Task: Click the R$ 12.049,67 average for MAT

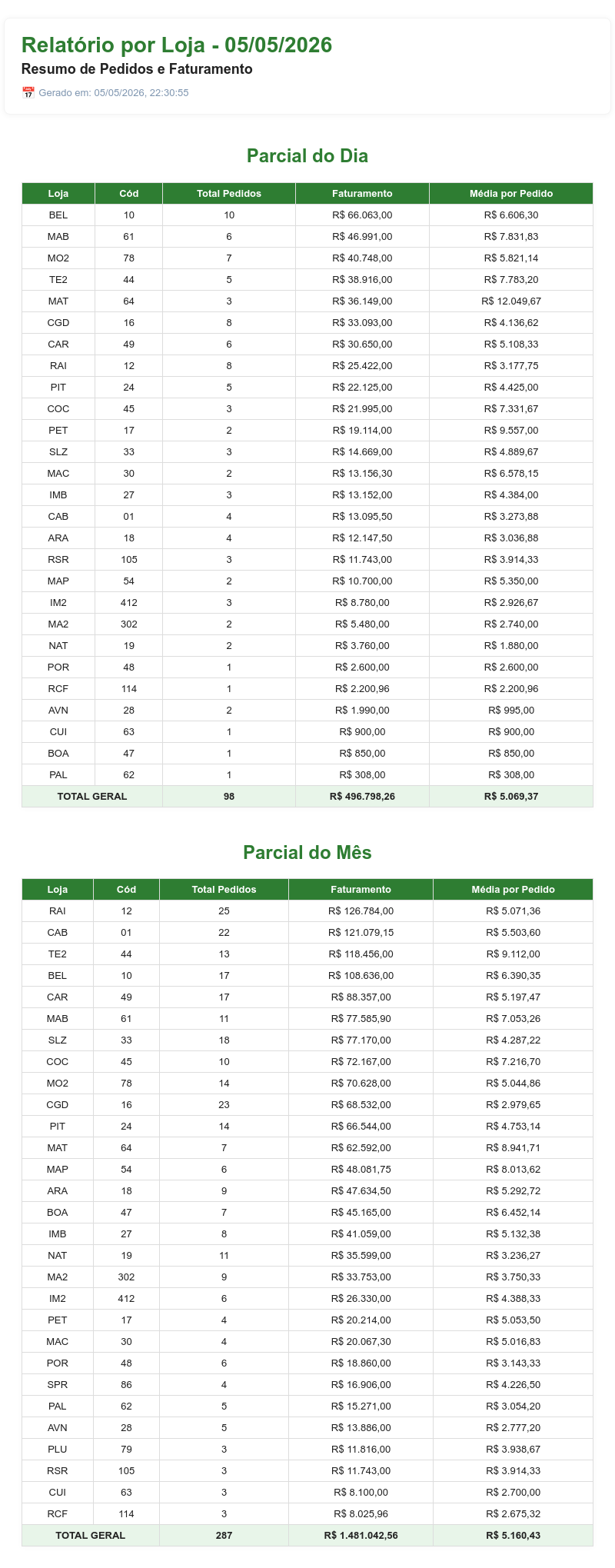Action: [x=511, y=301]
